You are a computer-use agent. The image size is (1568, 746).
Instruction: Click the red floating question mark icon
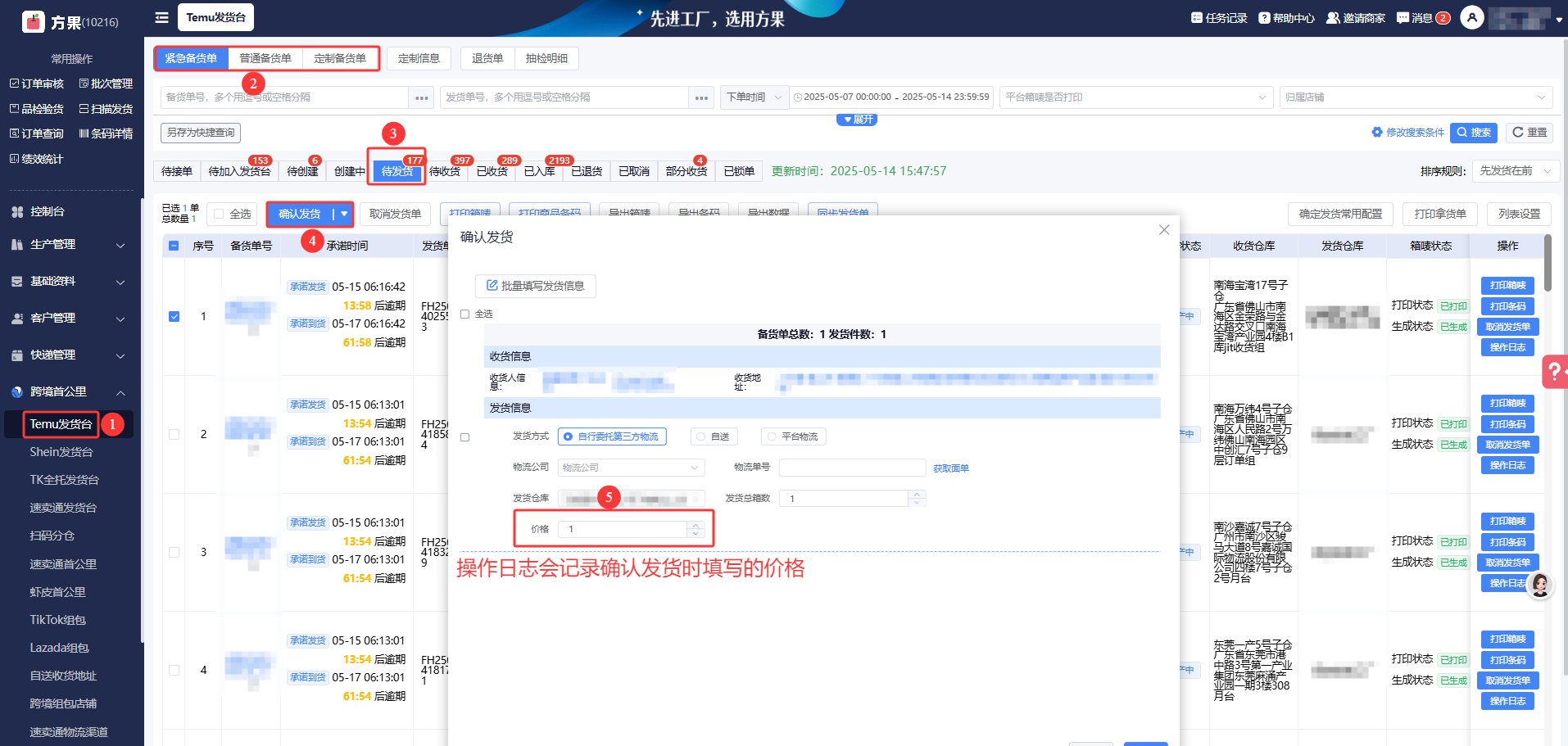pyautogui.click(x=1555, y=371)
